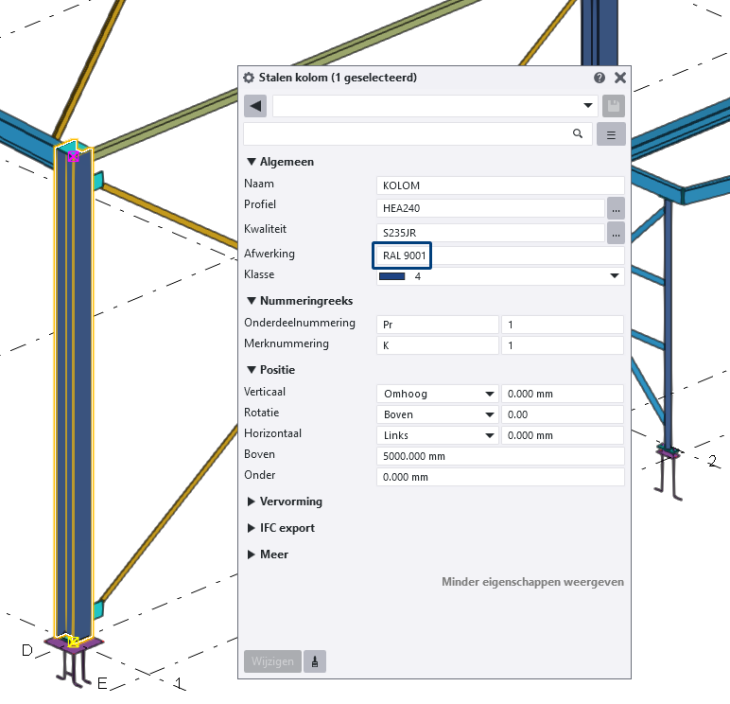Image resolution: width=730 pixels, height=704 pixels.
Task: Collapse the Positie section
Action: 251,370
